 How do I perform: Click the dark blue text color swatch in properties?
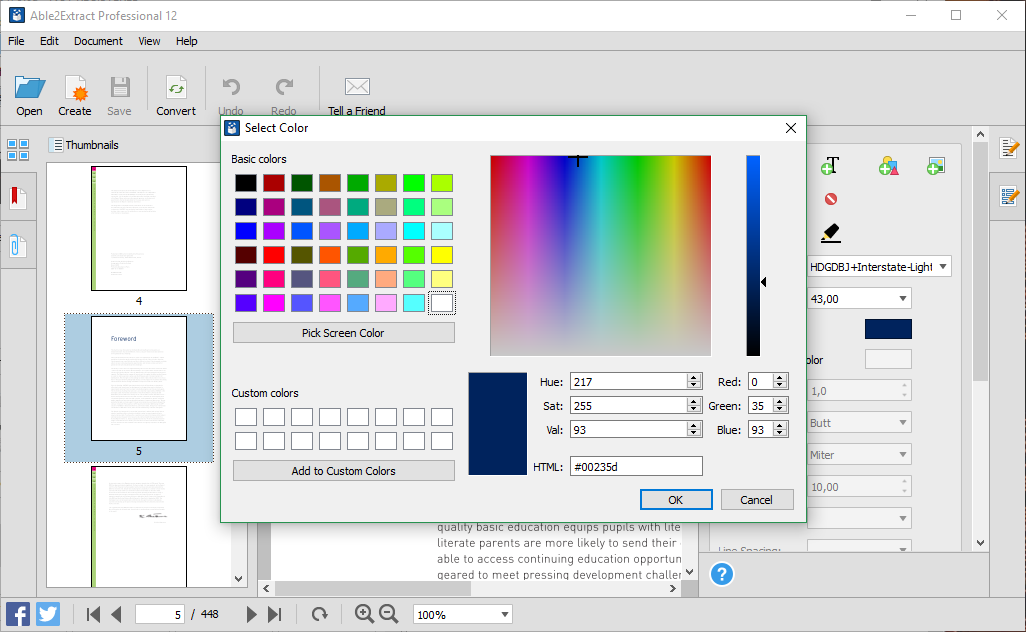point(888,329)
